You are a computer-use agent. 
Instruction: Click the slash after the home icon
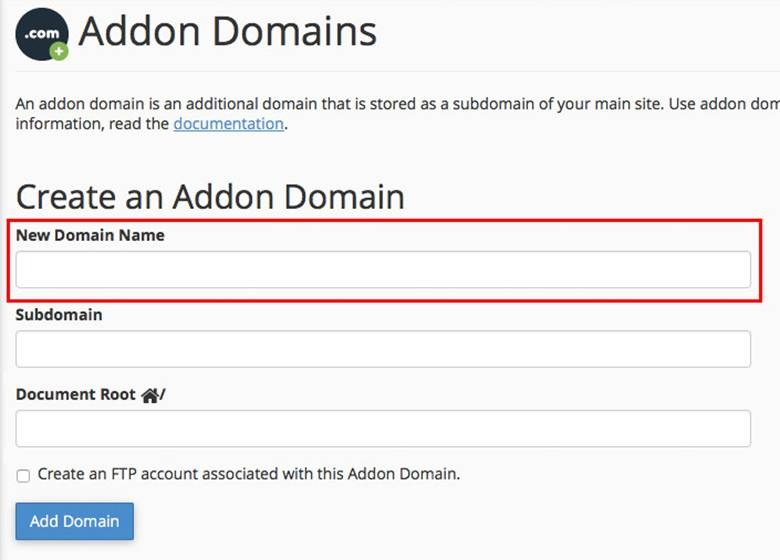tap(163, 395)
